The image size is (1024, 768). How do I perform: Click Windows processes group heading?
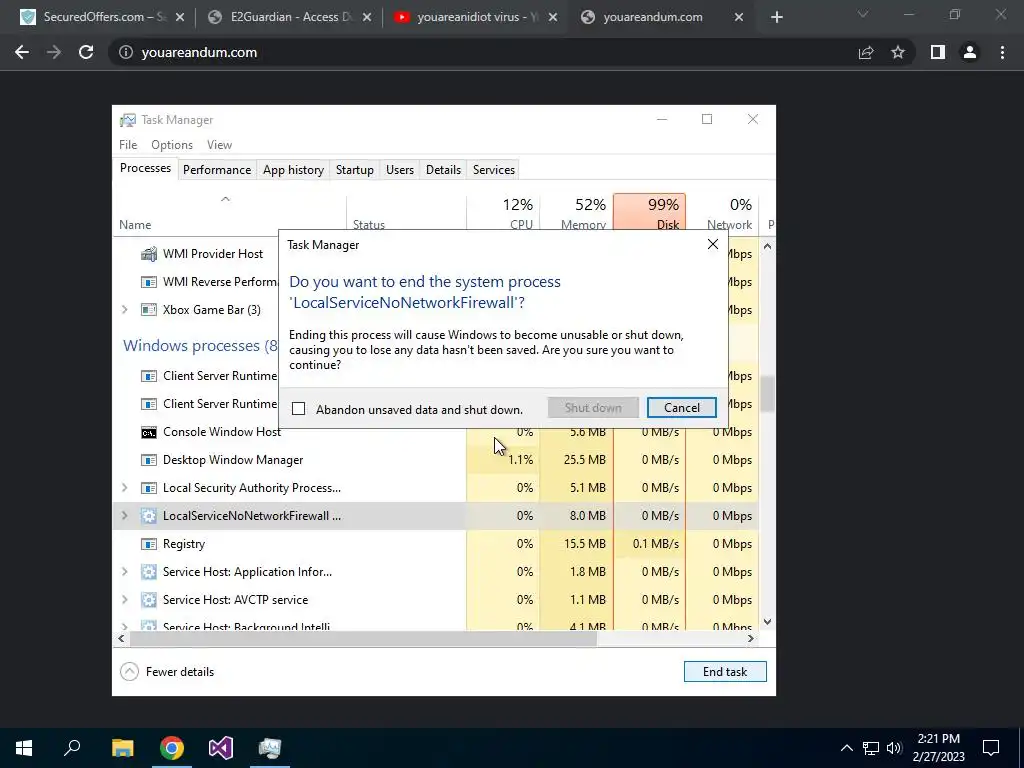tap(200, 345)
